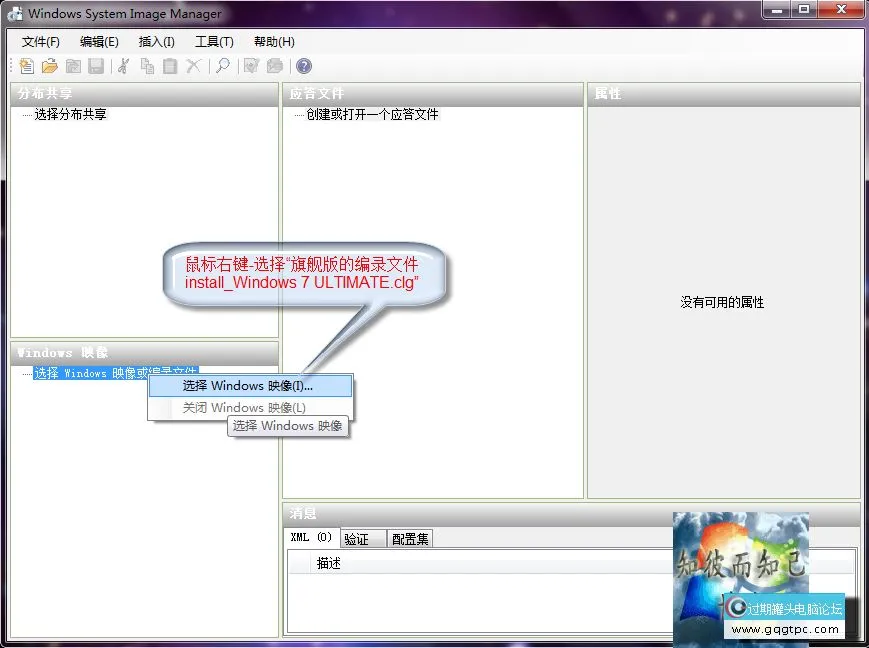Open the 工具(T) menu

pyautogui.click(x=214, y=42)
